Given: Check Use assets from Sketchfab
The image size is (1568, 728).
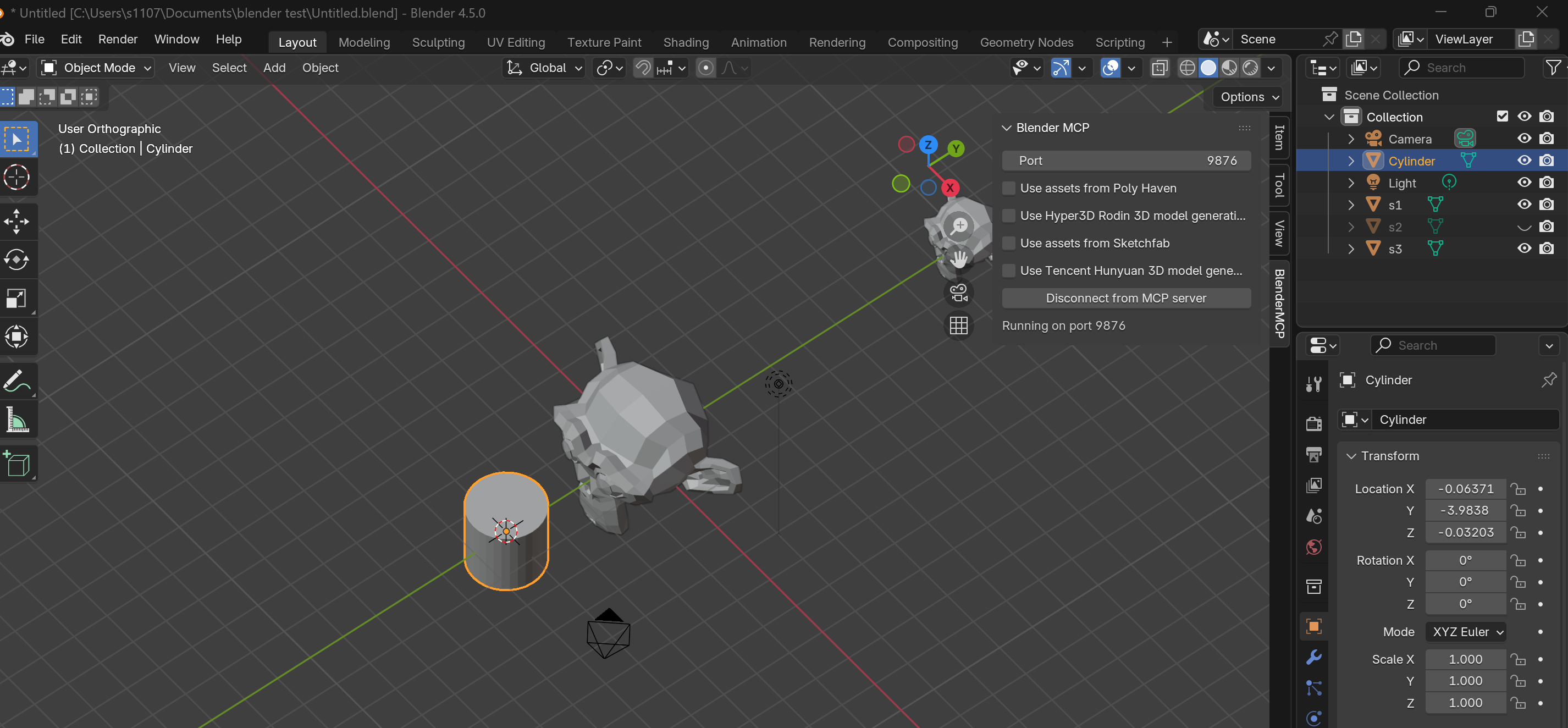Looking at the screenshot, I should tap(1009, 243).
